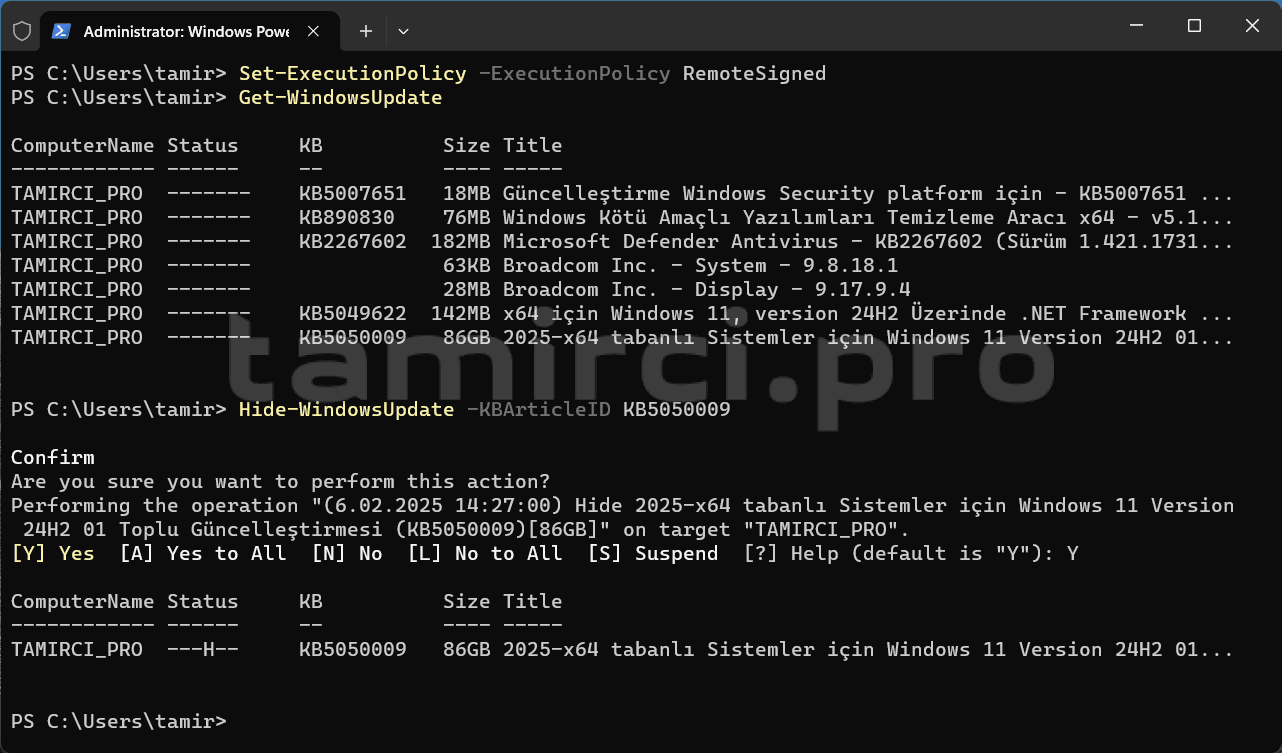Open a new tab with the plus button
This screenshot has width=1282, height=753.
(365, 30)
